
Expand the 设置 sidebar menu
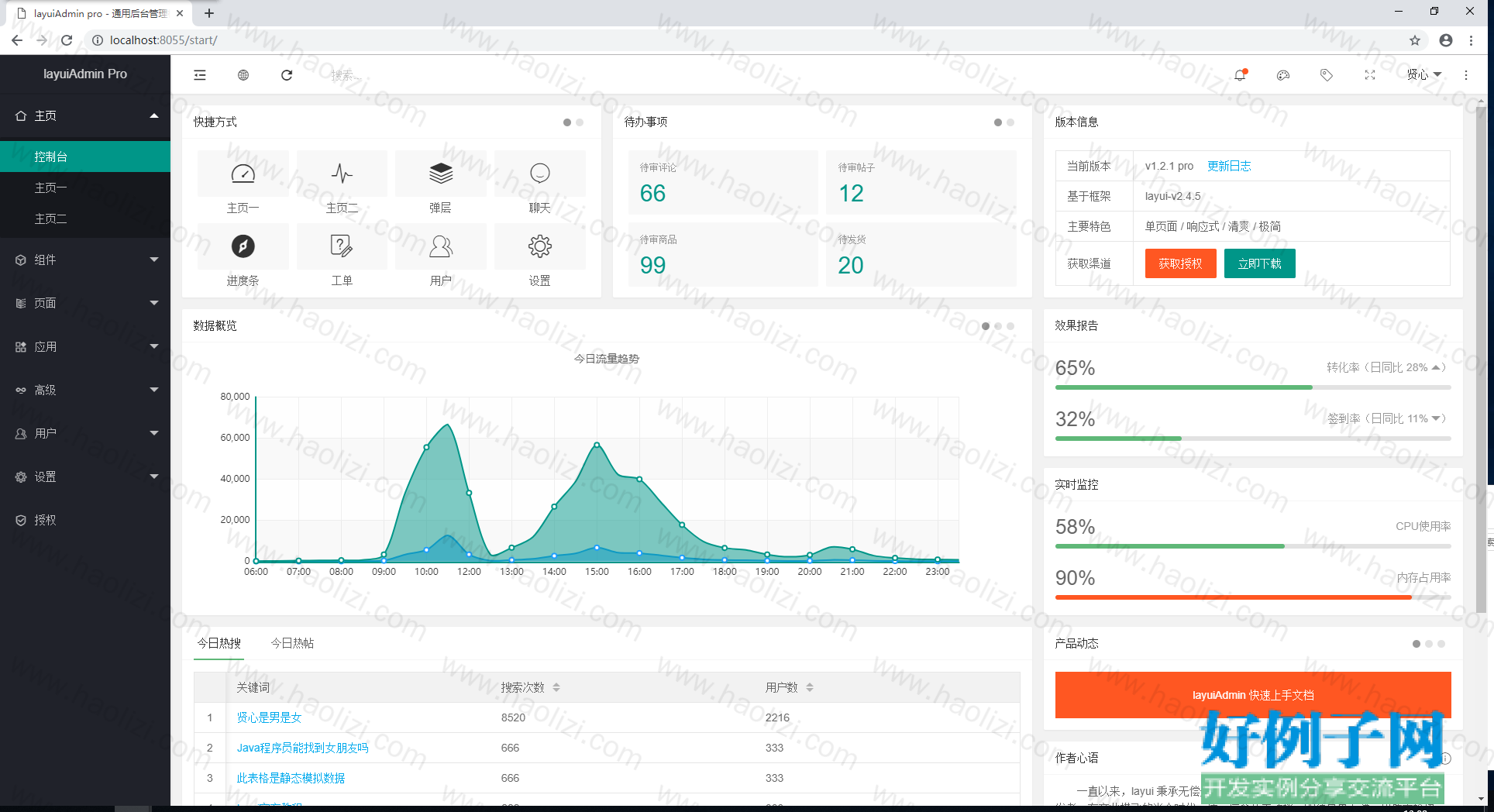click(x=85, y=477)
